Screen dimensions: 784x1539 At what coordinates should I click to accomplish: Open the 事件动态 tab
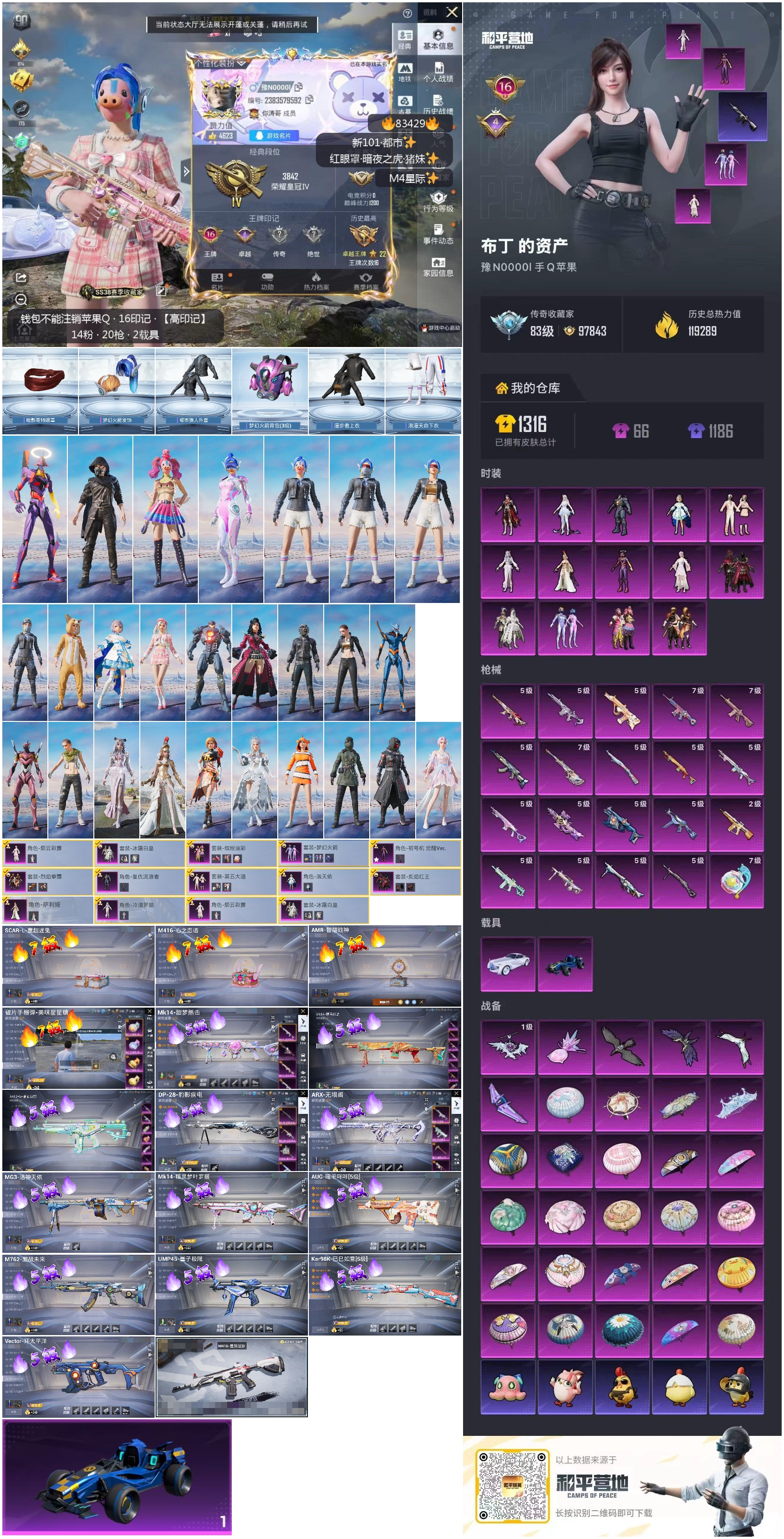coord(438,235)
